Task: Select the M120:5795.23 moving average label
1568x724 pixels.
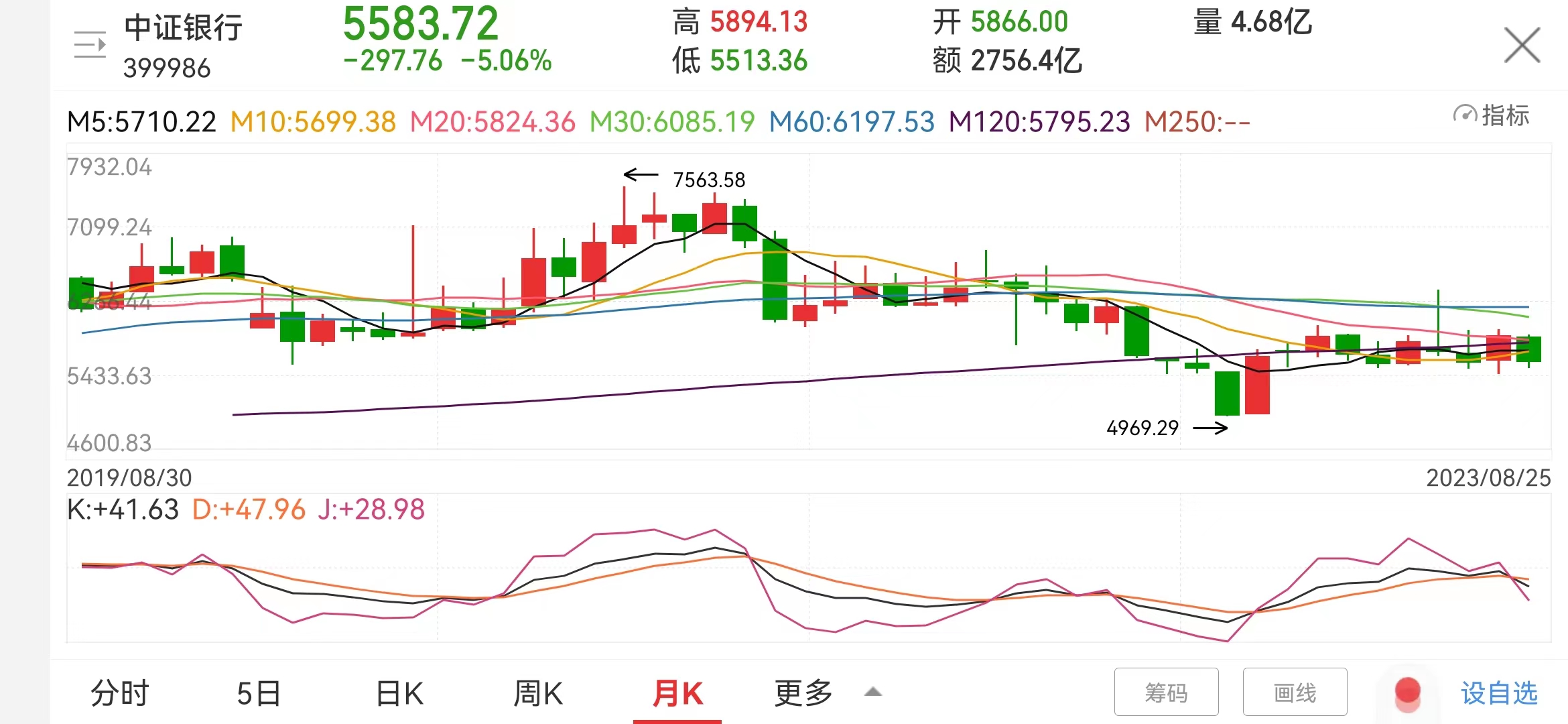Action: (1039, 122)
